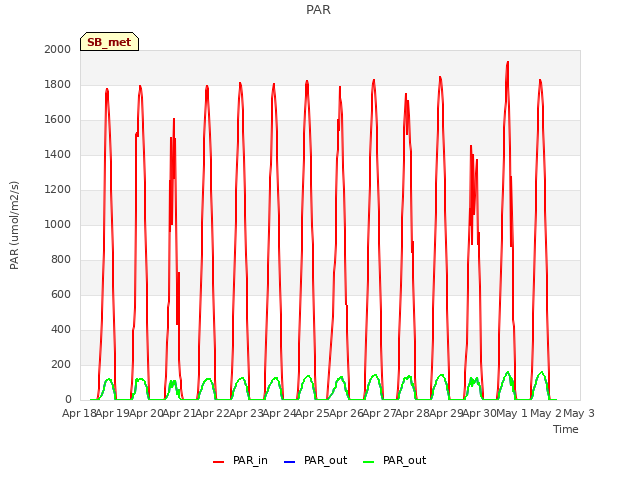Click the 400 y-axis tick label
Viewport: 640px width, 480px height.
[61, 329]
